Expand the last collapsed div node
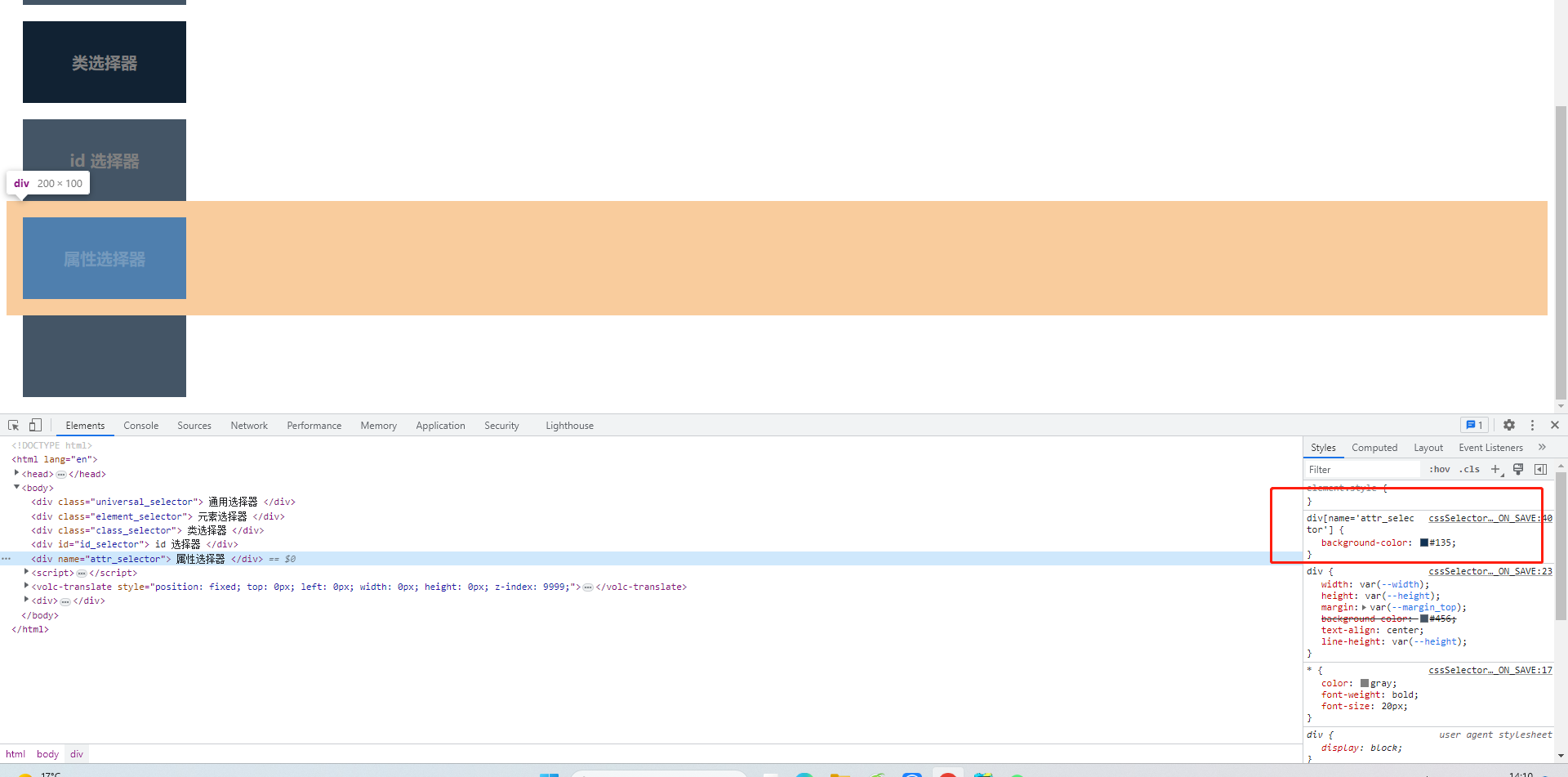 (x=26, y=600)
